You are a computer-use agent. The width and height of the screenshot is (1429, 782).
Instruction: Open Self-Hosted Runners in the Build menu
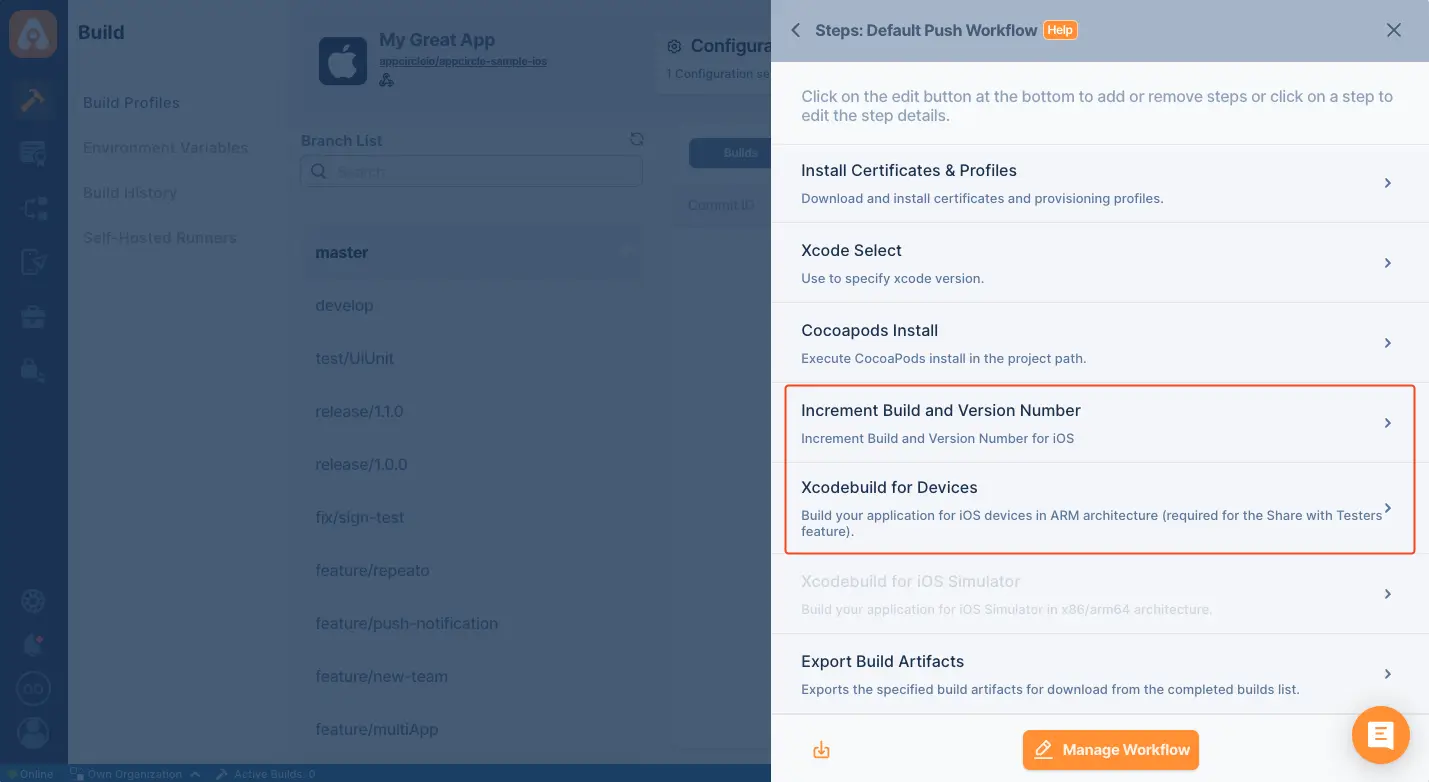coord(159,238)
